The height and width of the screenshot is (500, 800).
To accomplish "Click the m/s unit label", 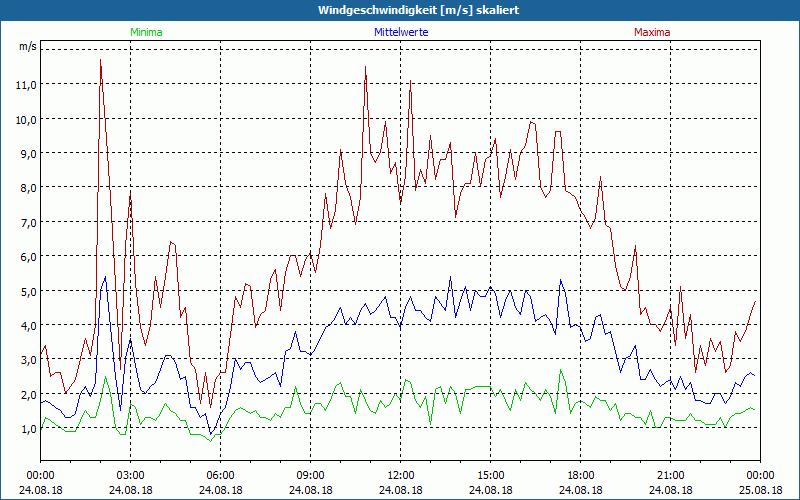I will tap(28, 46).
